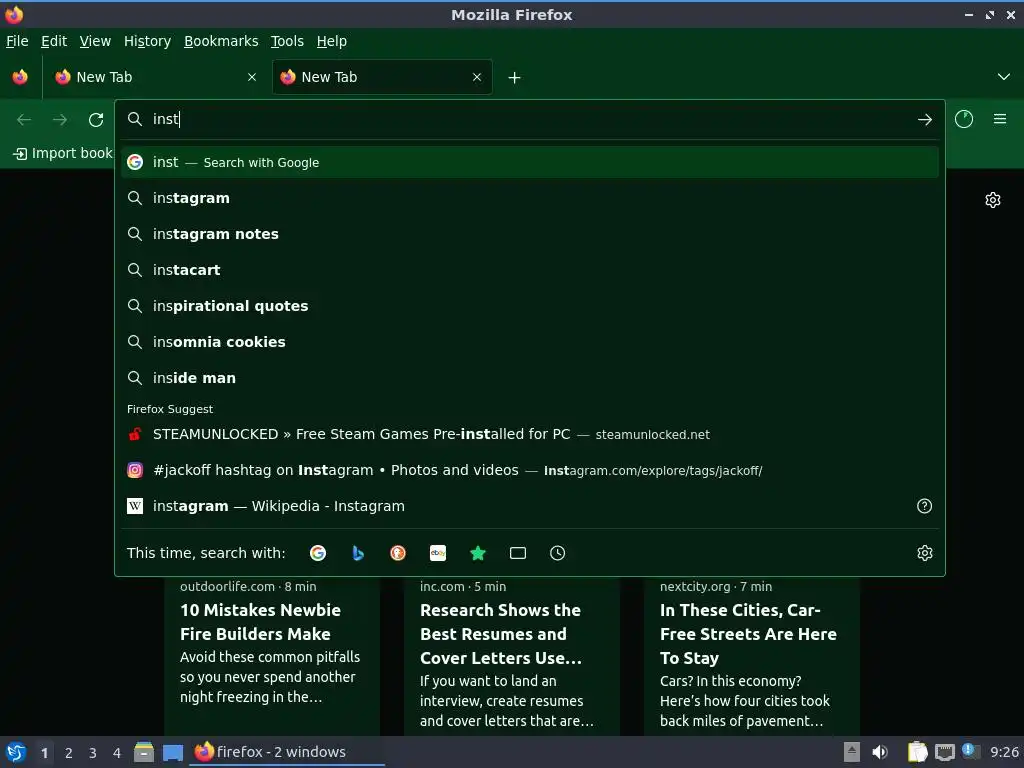This screenshot has width=1024, height=768.
Task: Close the second New Tab tab
Action: [477, 77]
